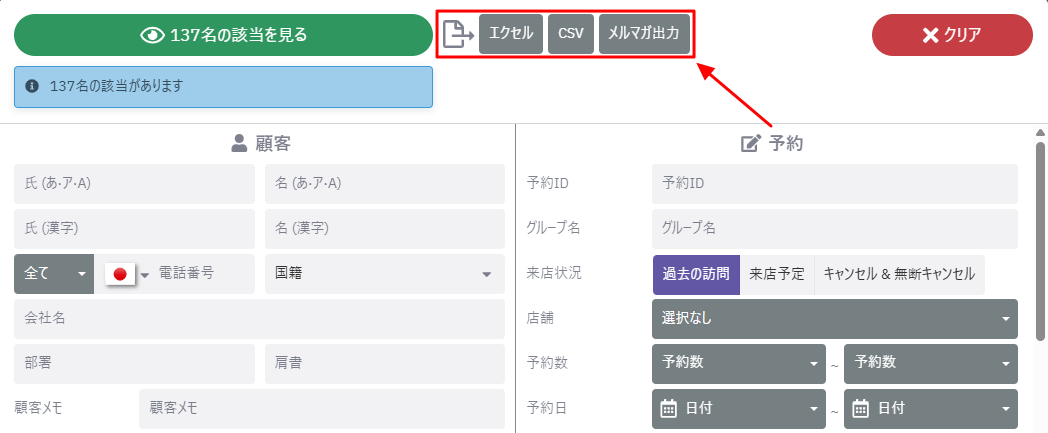1048x433 pixels.
Task: Focus the 肩書 title field
Action: point(385,364)
